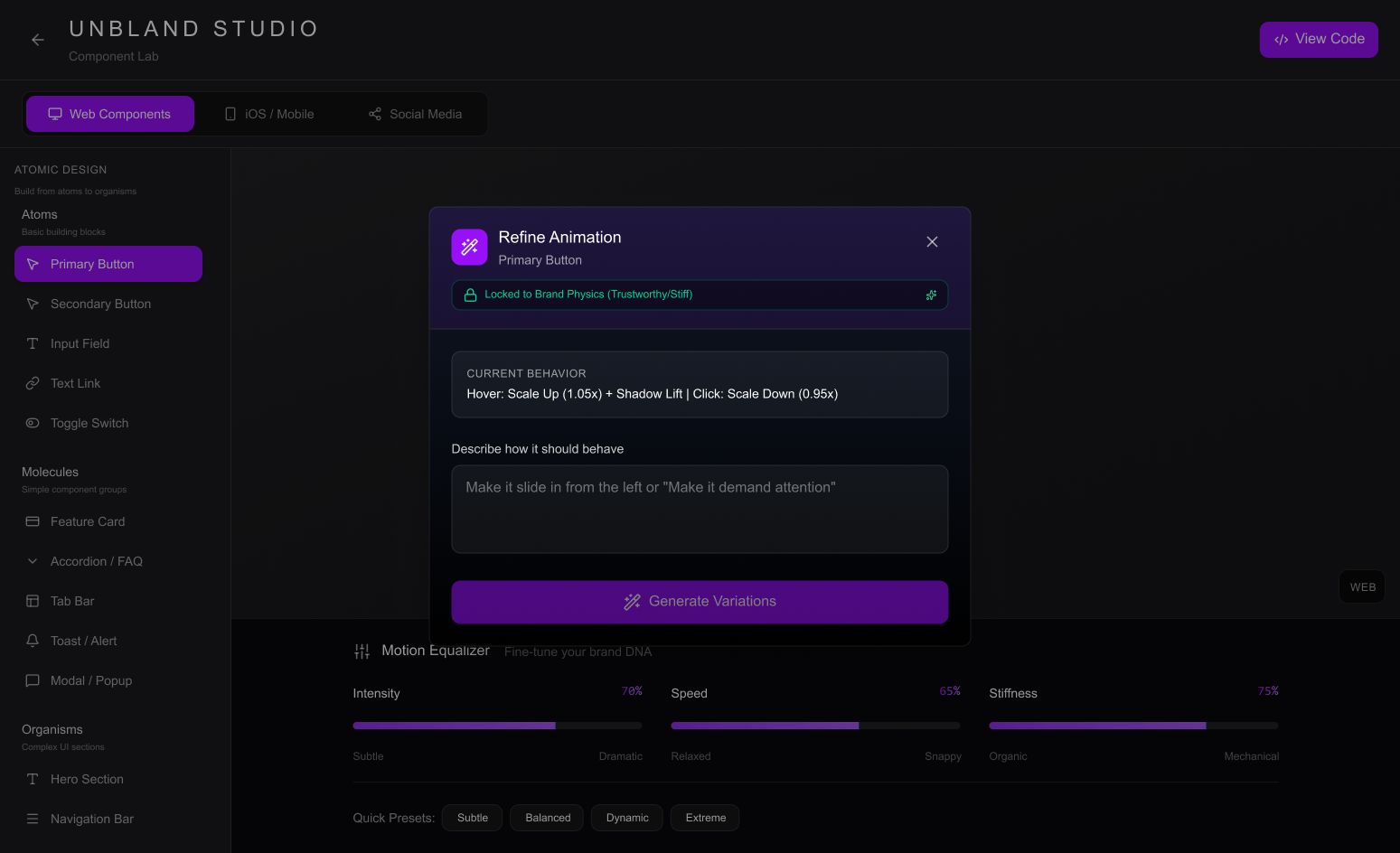The image size is (1400, 853).
Task: Switch to iOS / Mobile tab
Action: point(269,114)
